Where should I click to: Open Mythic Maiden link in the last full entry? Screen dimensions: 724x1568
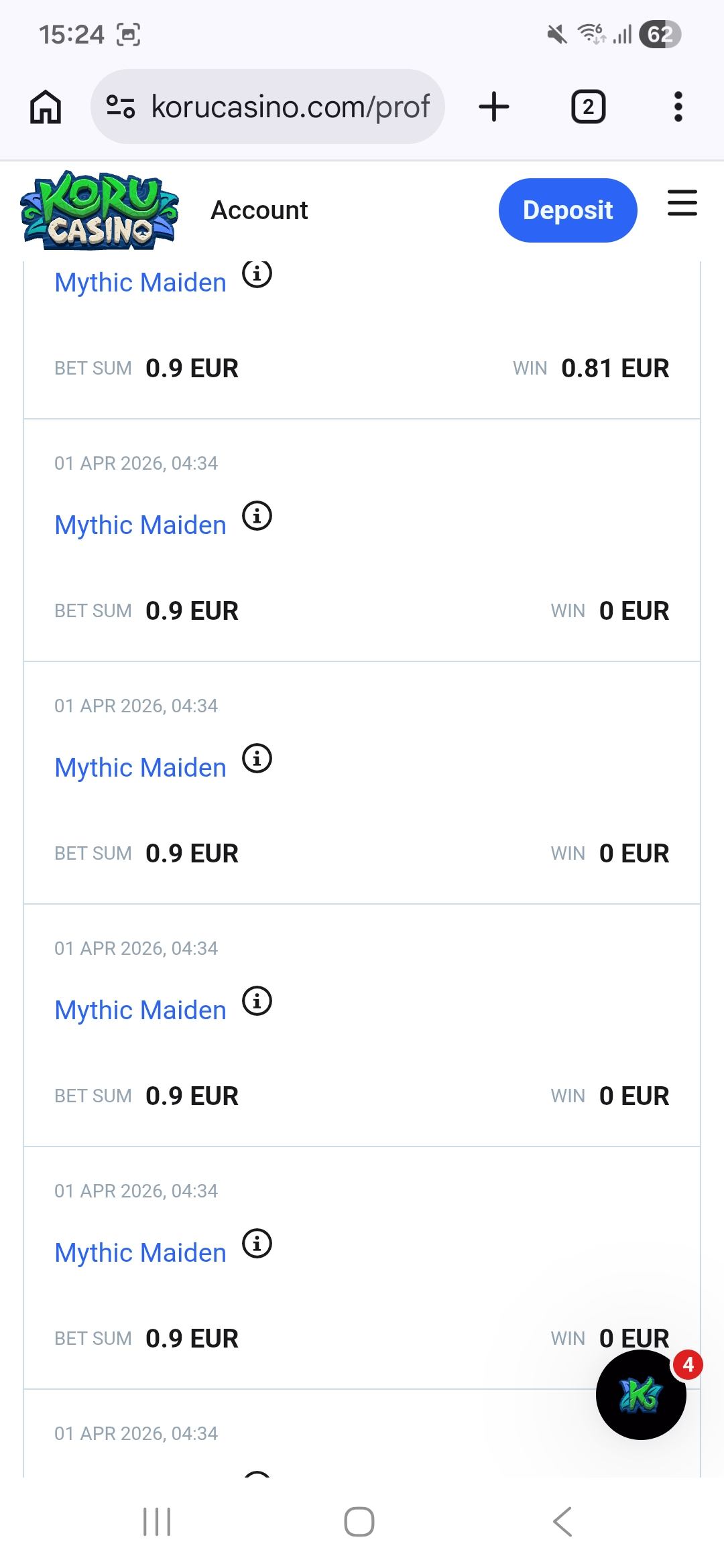point(140,1253)
